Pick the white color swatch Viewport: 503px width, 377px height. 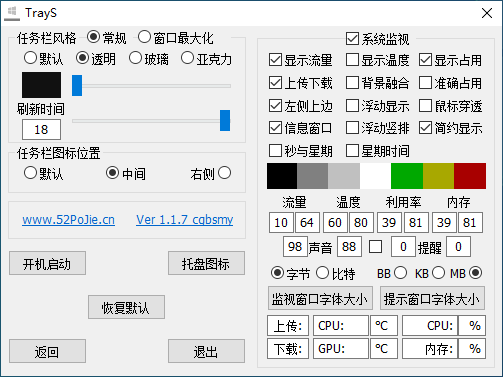point(375,176)
